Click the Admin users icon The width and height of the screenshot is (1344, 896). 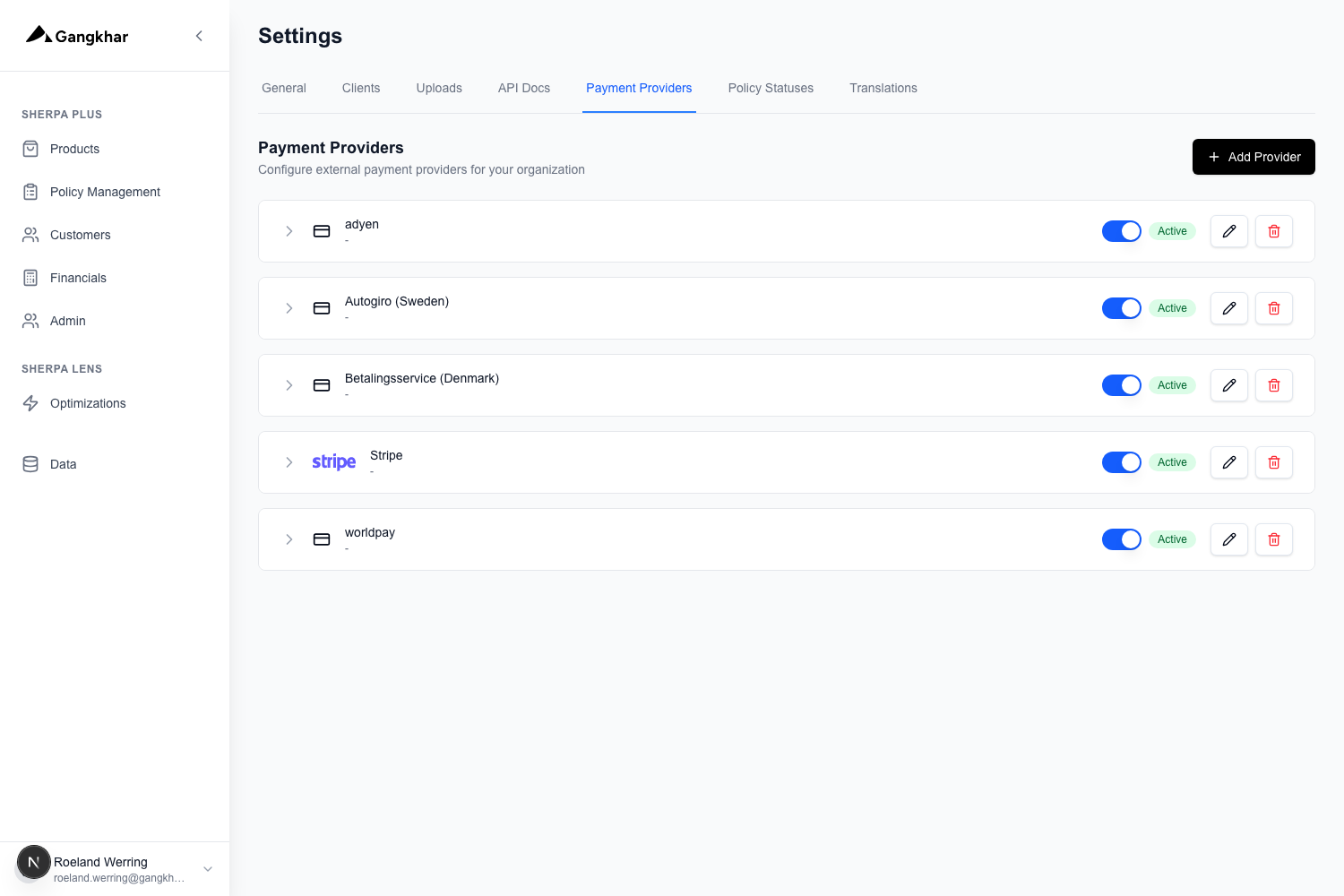coord(30,321)
